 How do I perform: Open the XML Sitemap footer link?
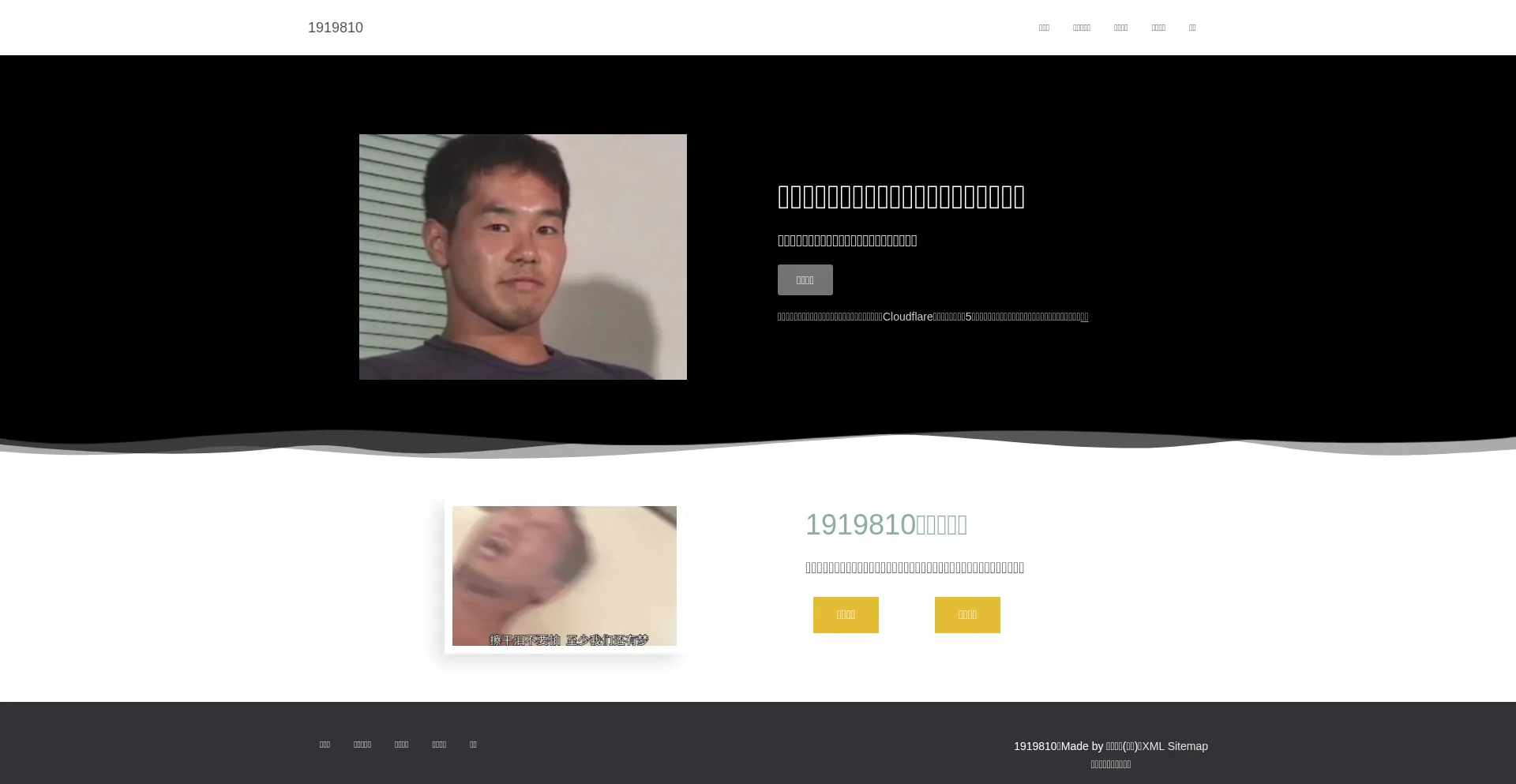1174,746
